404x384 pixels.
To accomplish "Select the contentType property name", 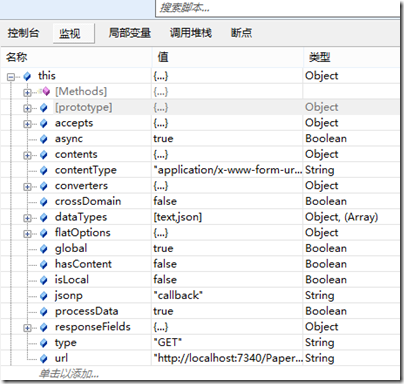I will [86, 170].
